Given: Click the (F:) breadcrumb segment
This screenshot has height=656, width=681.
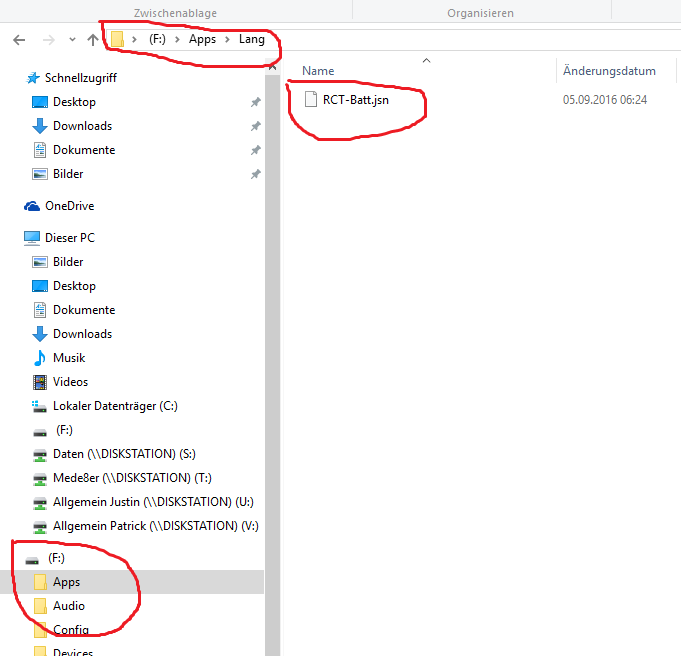Looking at the screenshot, I should [157, 40].
